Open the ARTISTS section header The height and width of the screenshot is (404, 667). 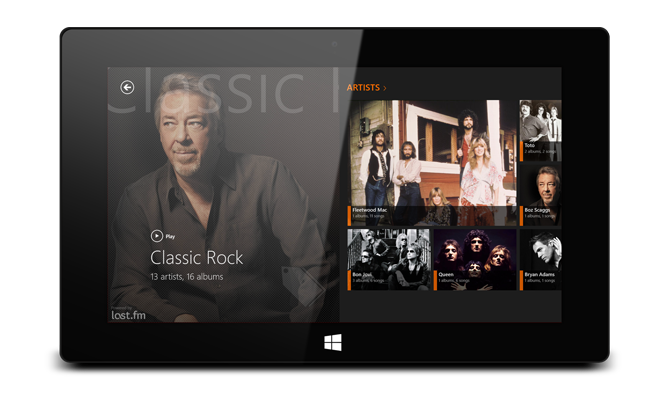tap(363, 88)
